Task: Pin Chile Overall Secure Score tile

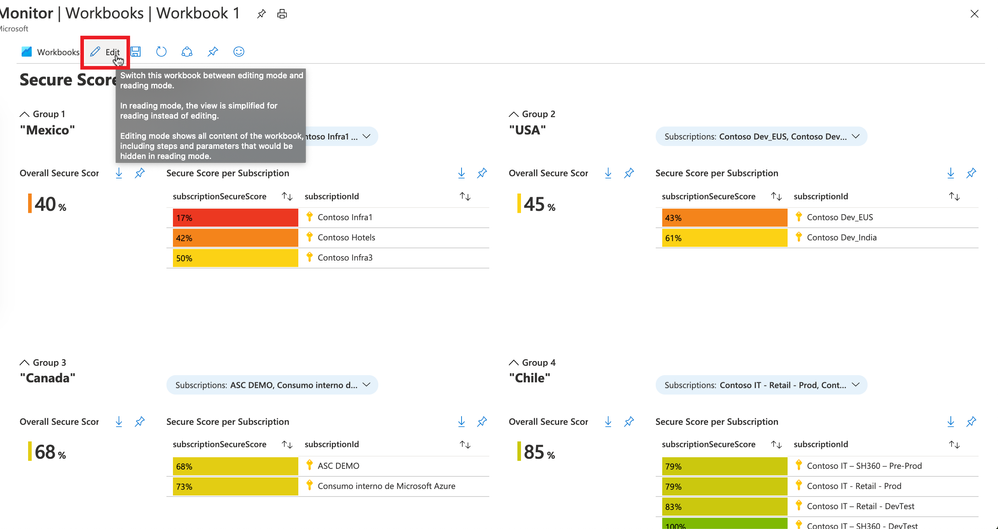Action: click(x=628, y=421)
